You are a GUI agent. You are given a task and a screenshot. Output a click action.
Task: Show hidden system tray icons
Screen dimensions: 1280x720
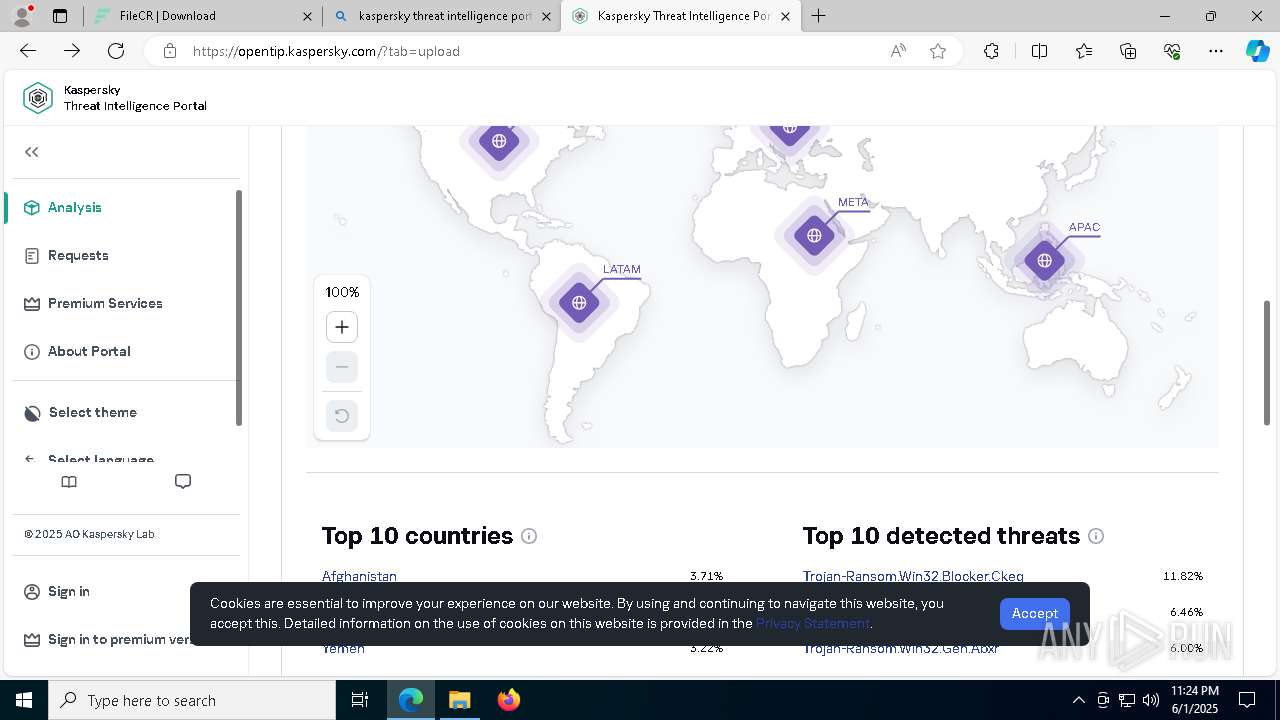point(1078,700)
